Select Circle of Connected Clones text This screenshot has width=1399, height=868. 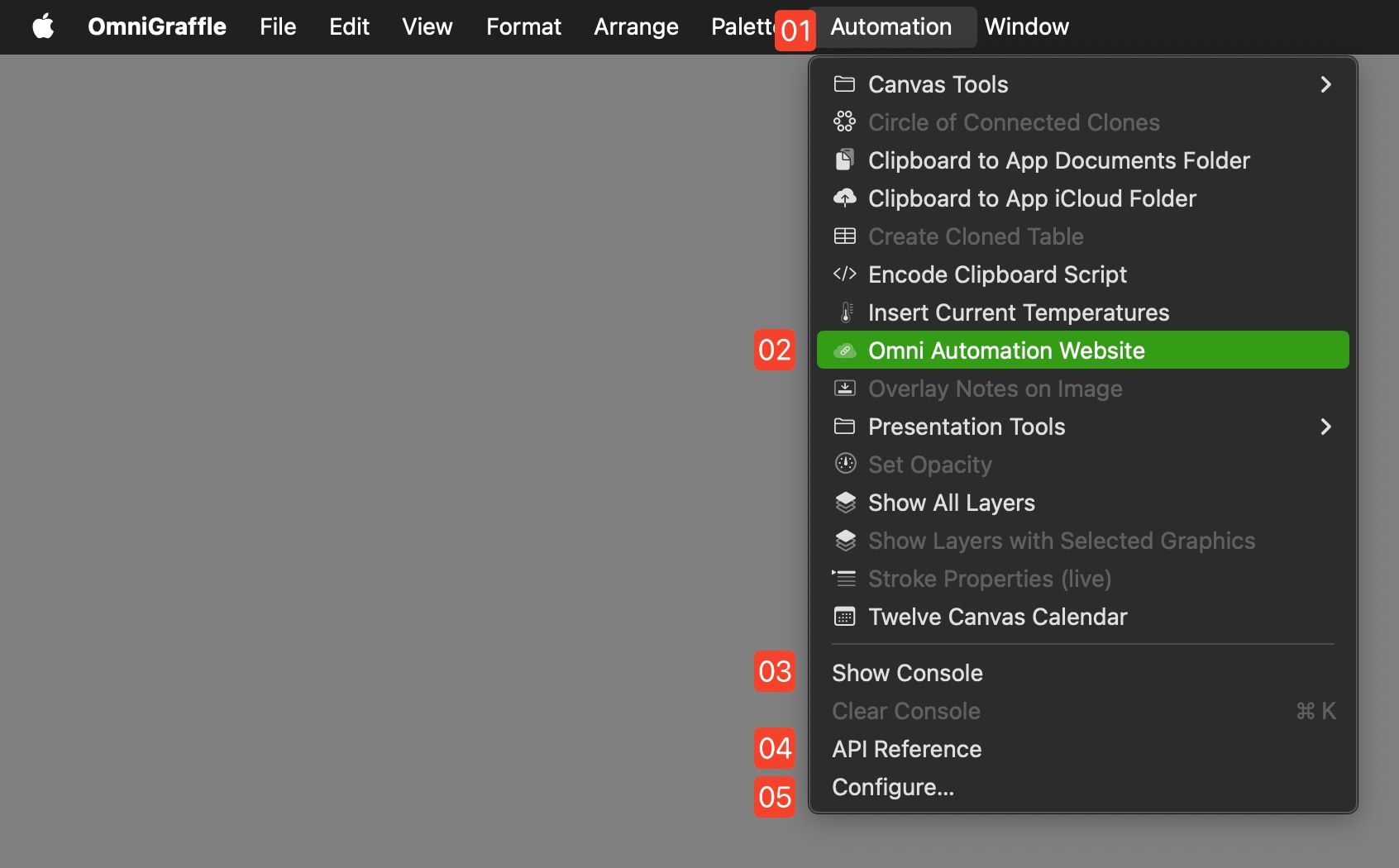pyautogui.click(x=1014, y=122)
